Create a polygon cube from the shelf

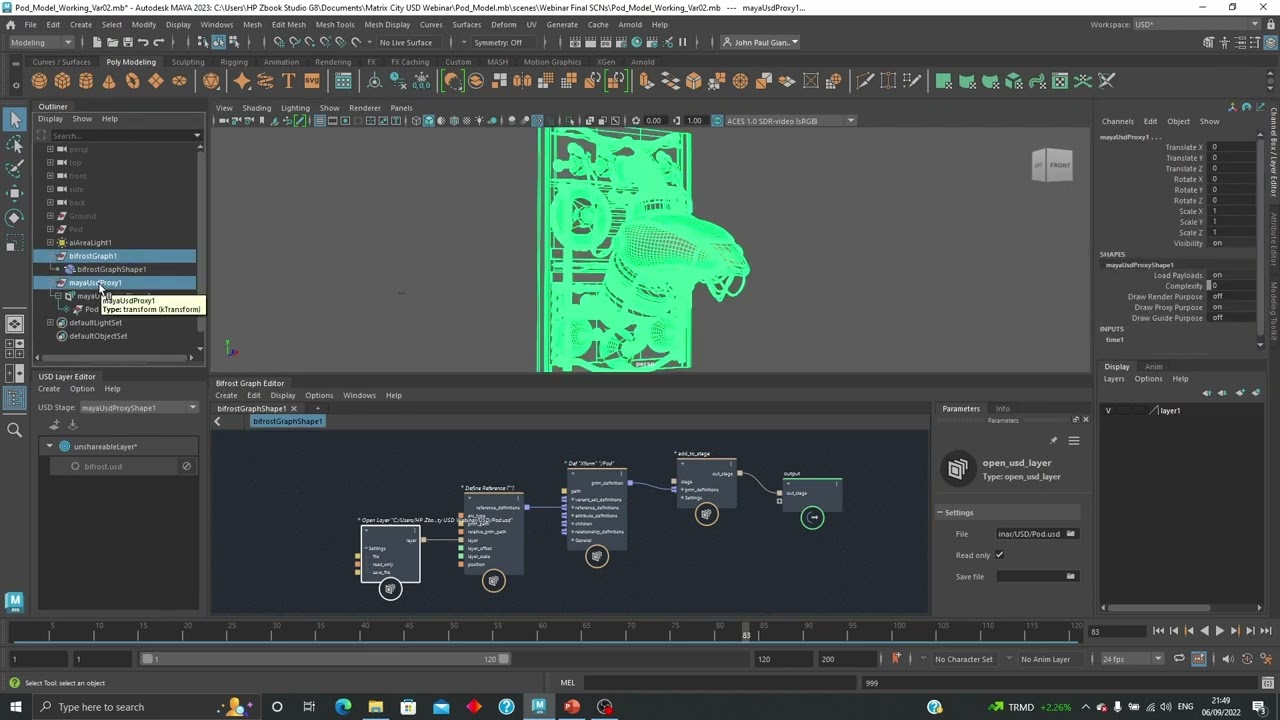[x=62, y=81]
